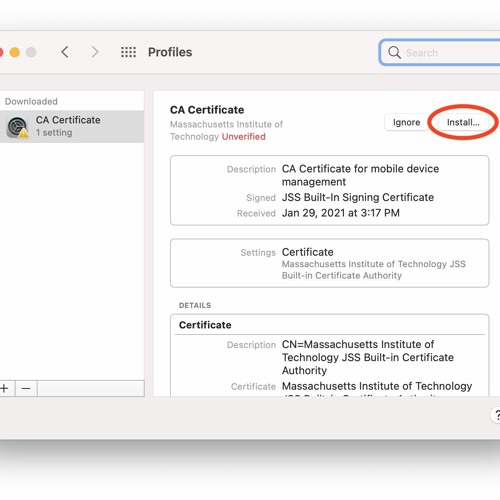Viewport: 500px width, 500px height.
Task: Click the CA Certificate heading in detail pane
Action: click(207, 110)
